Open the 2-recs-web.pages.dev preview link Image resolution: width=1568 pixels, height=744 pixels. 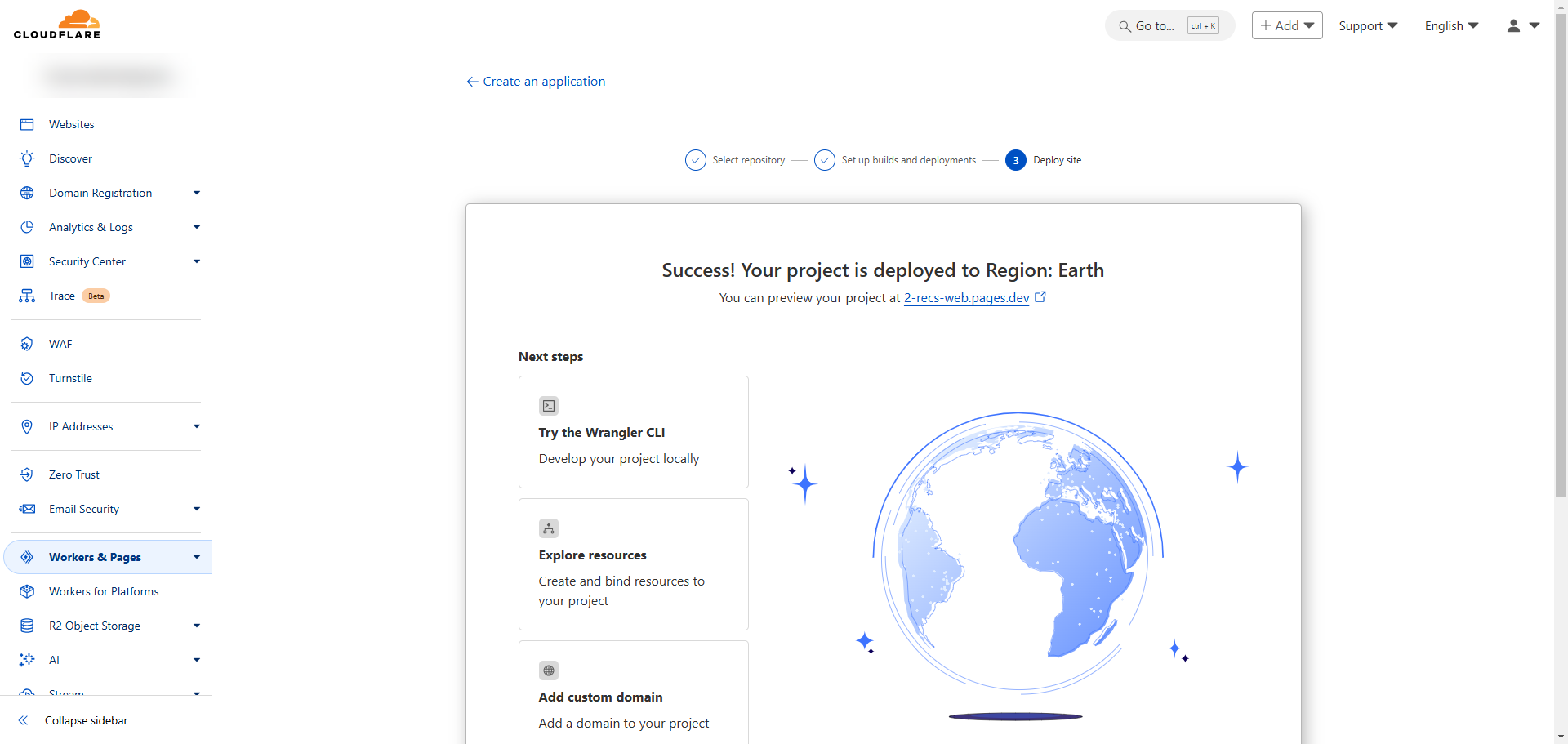pos(966,298)
